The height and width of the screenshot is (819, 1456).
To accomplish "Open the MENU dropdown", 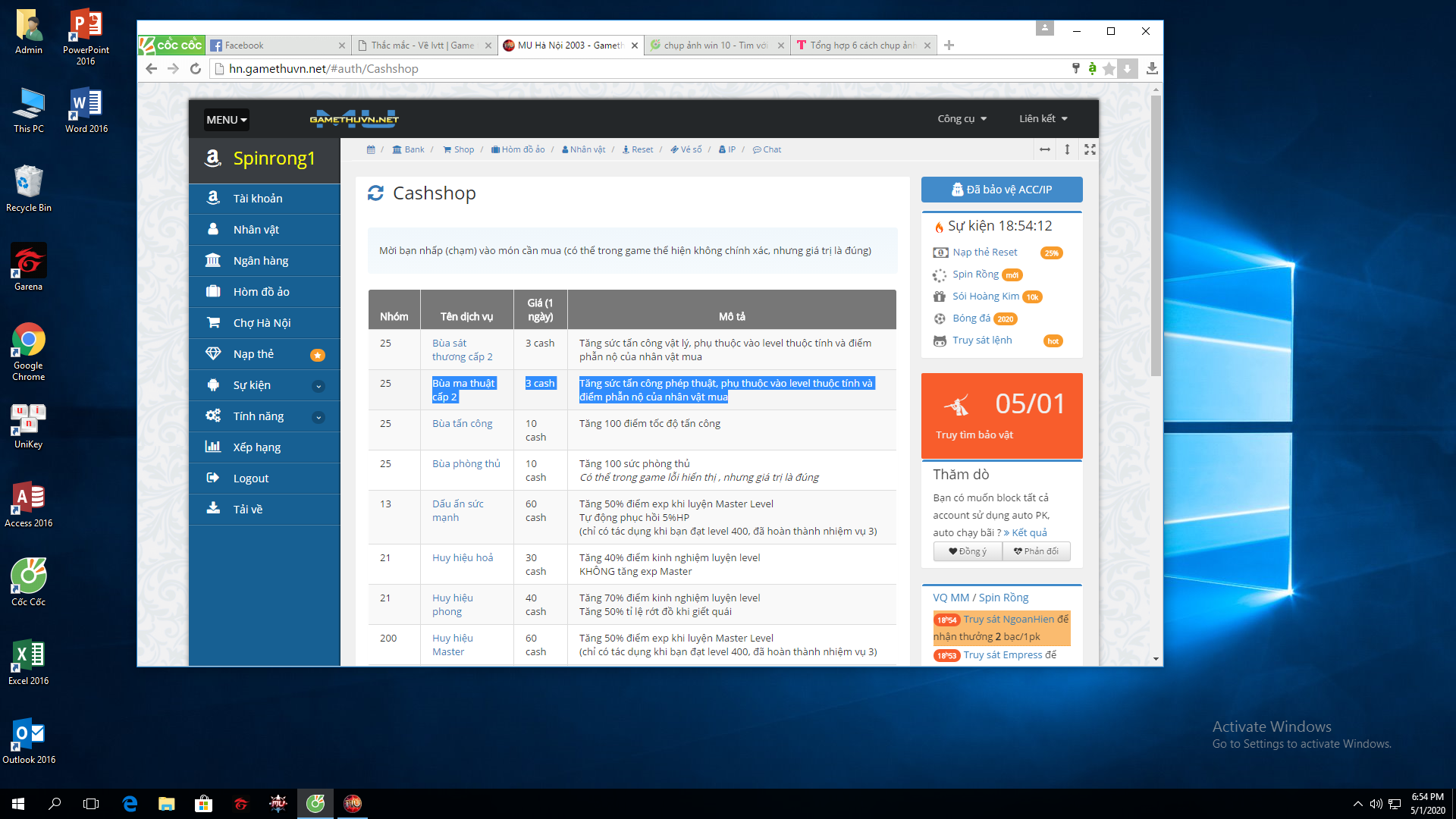I will pyautogui.click(x=225, y=119).
